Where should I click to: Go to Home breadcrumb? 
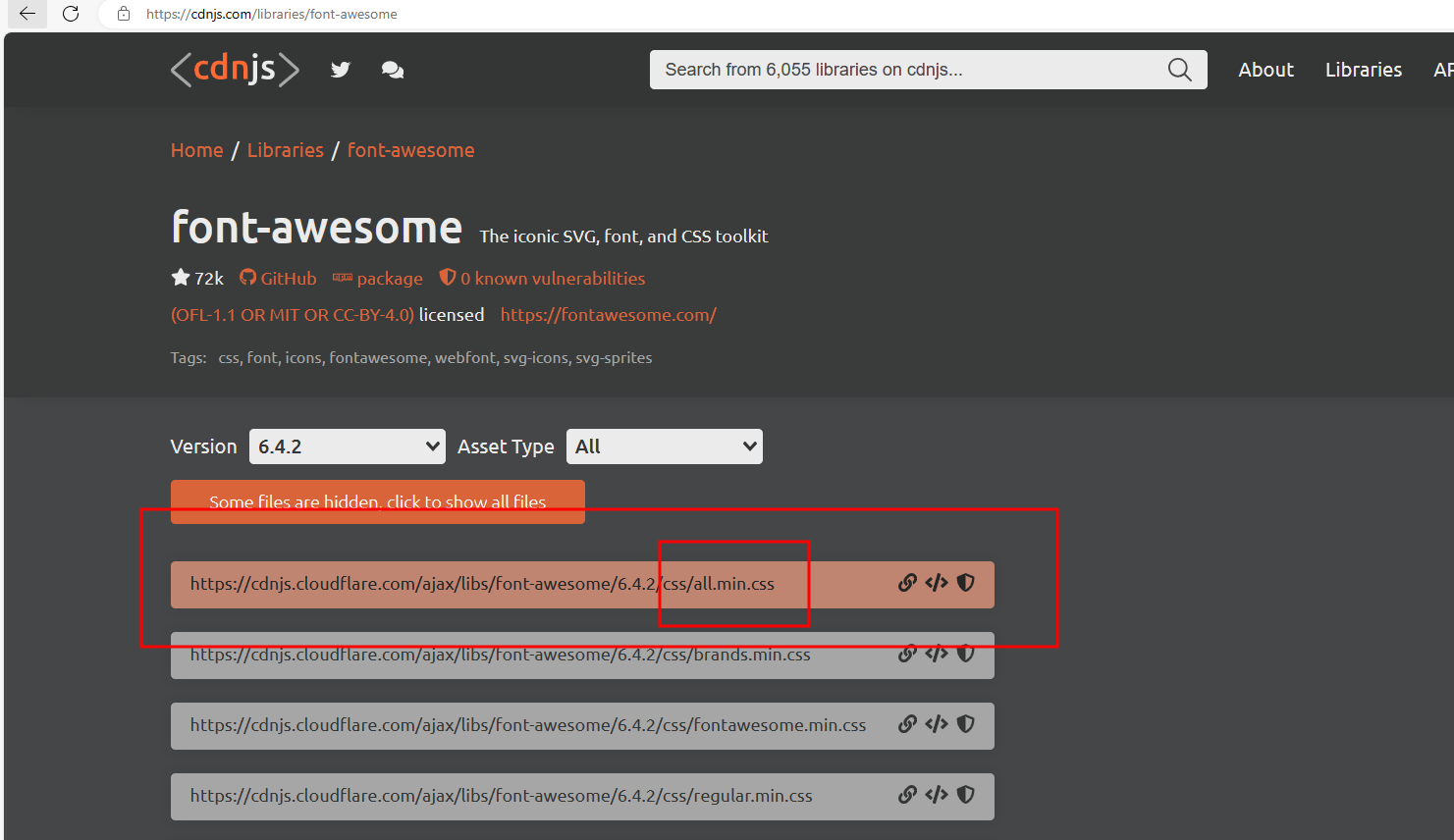pyautogui.click(x=197, y=150)
